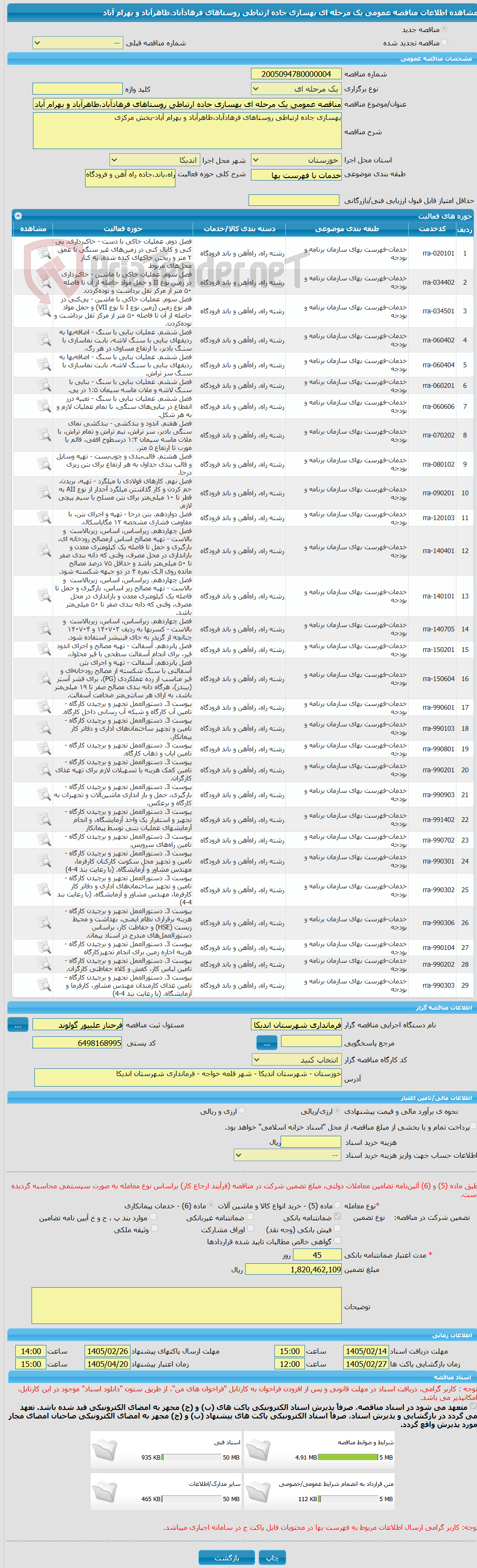
Task: Sort by حوزه فعالیت column header
Action: coord(123,228)
